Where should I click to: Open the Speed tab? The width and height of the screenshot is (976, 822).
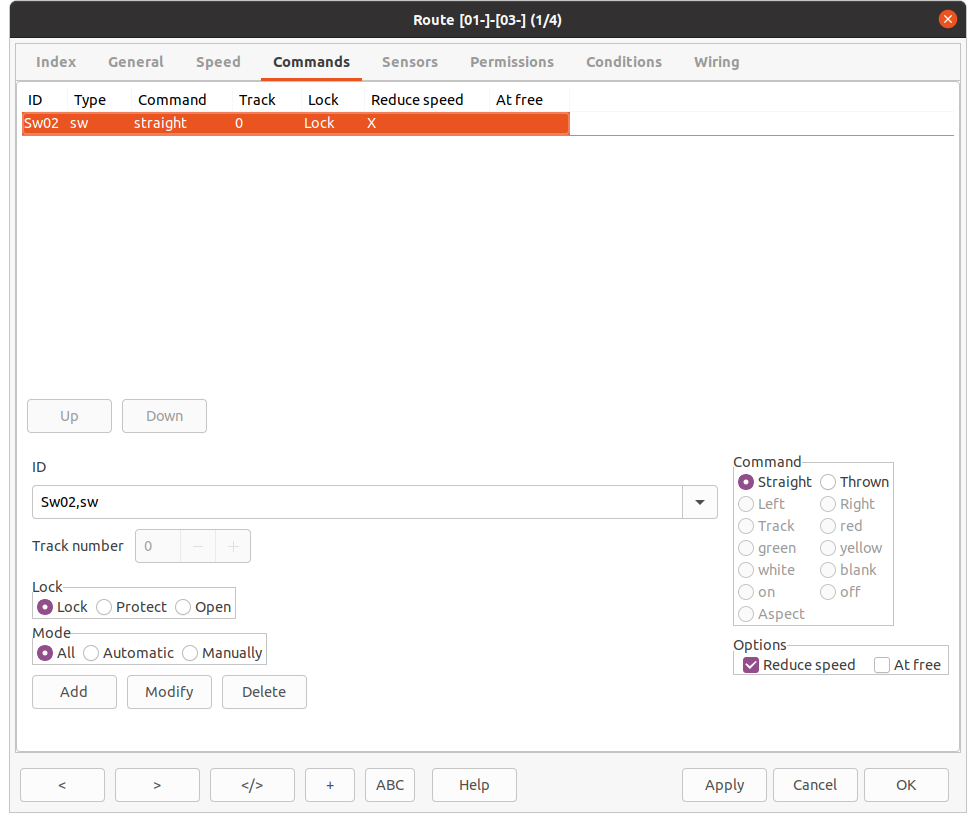click(218, 62)
